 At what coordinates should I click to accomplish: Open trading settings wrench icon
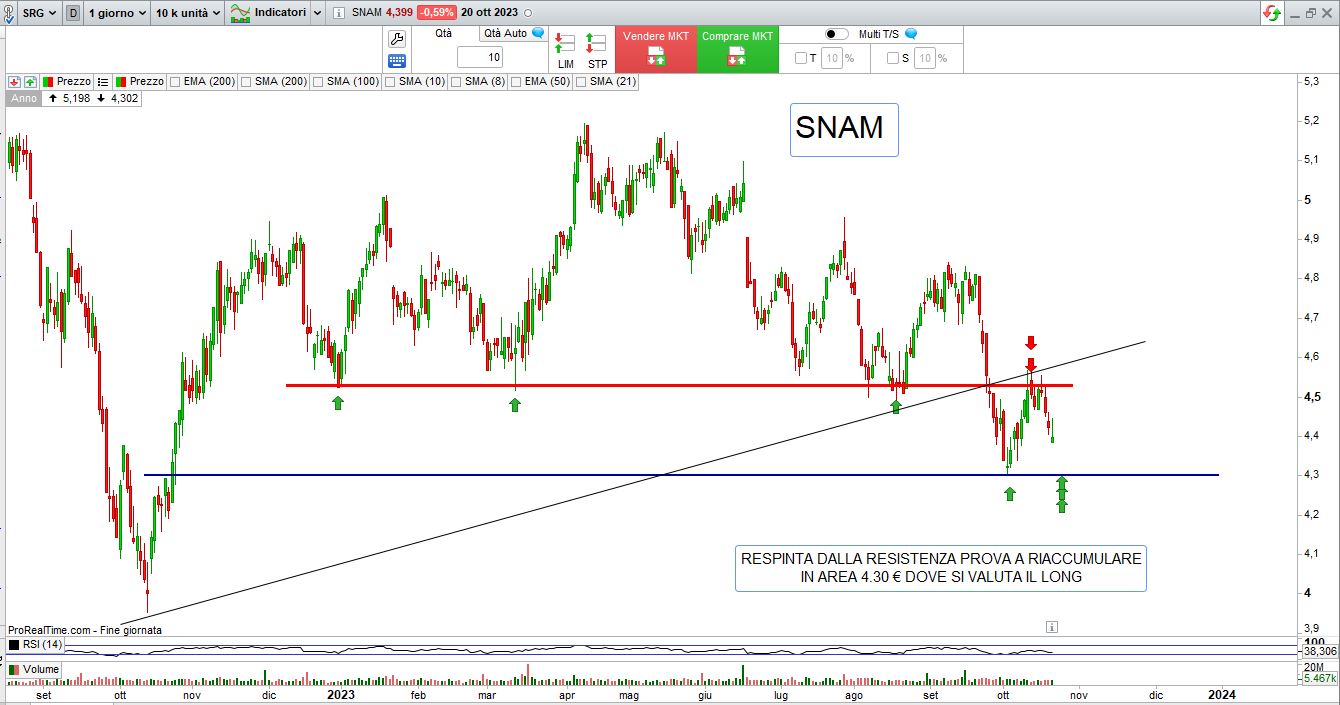pos(396,39)
